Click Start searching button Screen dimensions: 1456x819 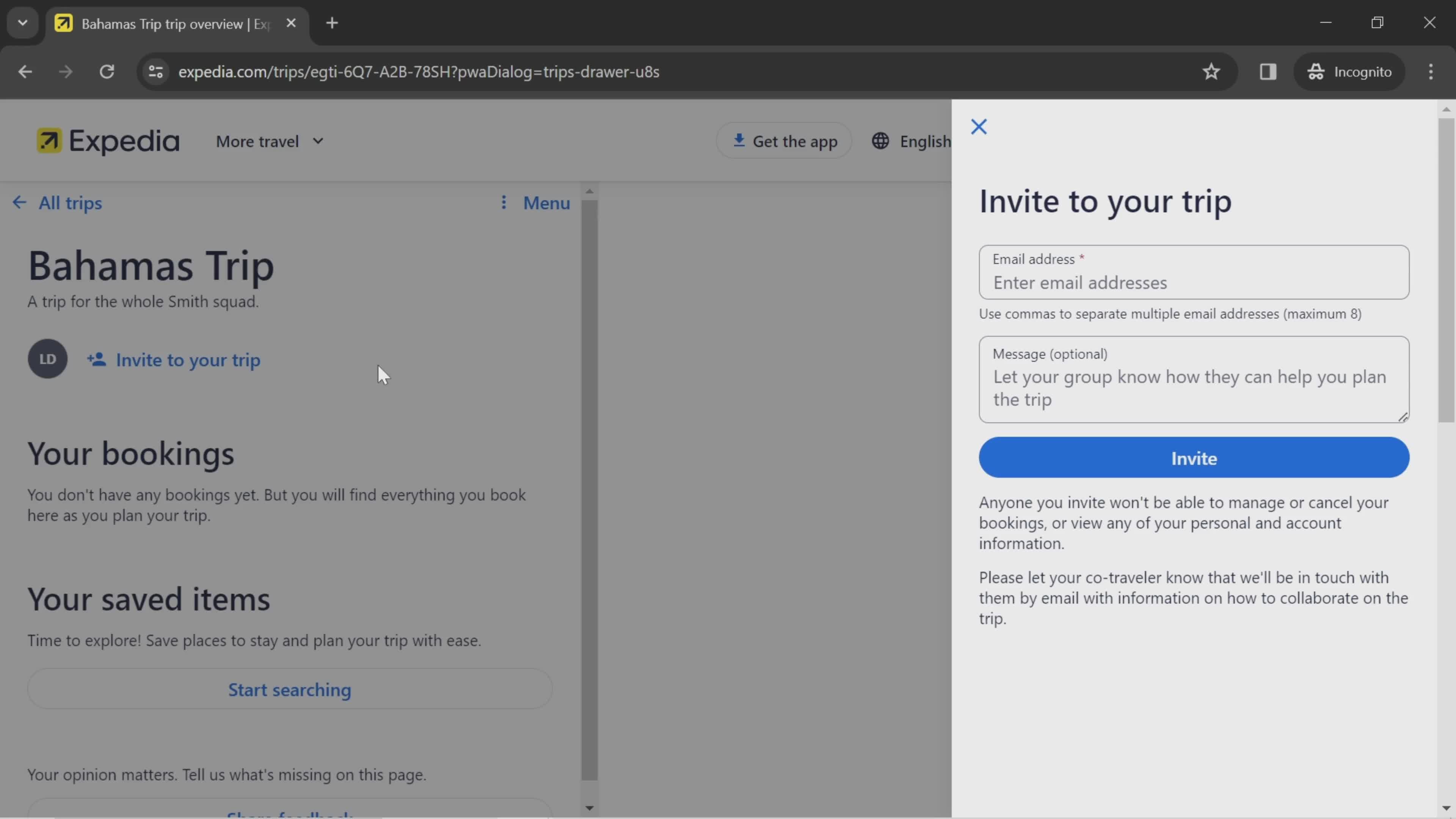289,689
